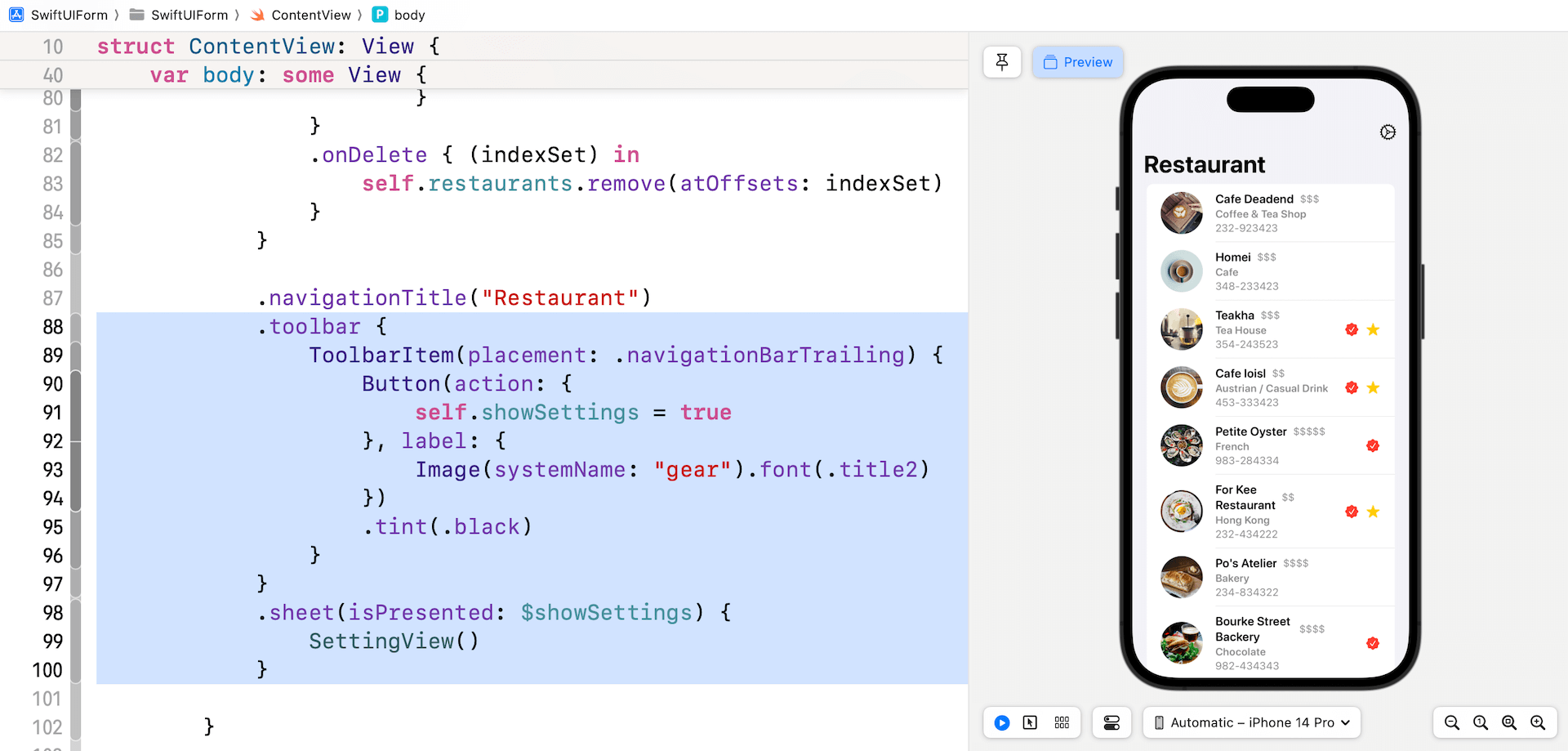Image resolution: width=1568 pixels, height=751 pixels.
Task: Zoom out the preview canvas
Action: 1451,722
